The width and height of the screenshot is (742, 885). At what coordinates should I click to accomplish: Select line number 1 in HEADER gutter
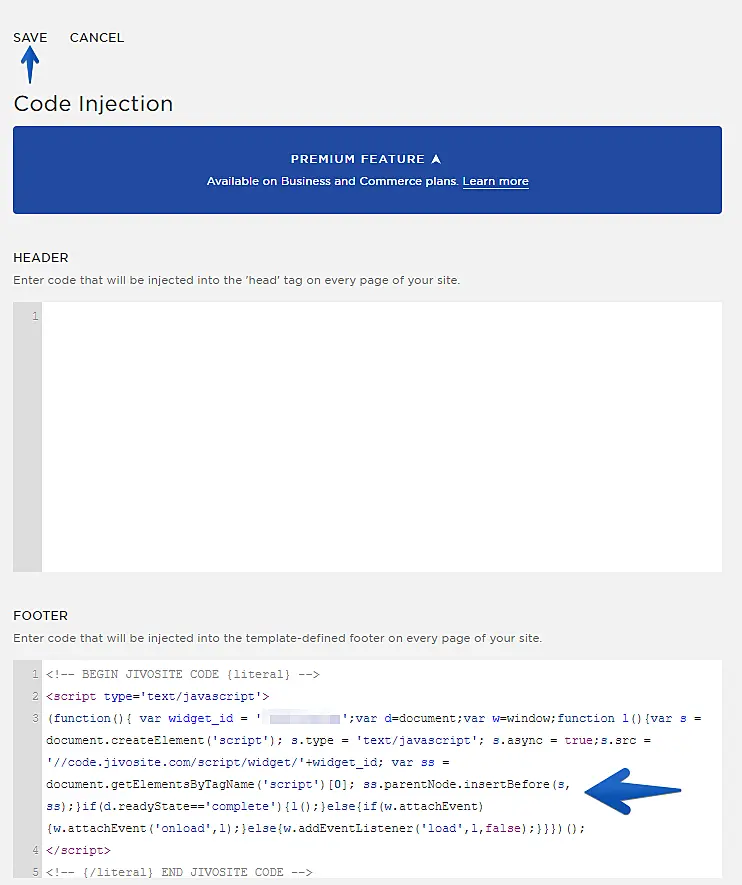[x=35, y=316]
